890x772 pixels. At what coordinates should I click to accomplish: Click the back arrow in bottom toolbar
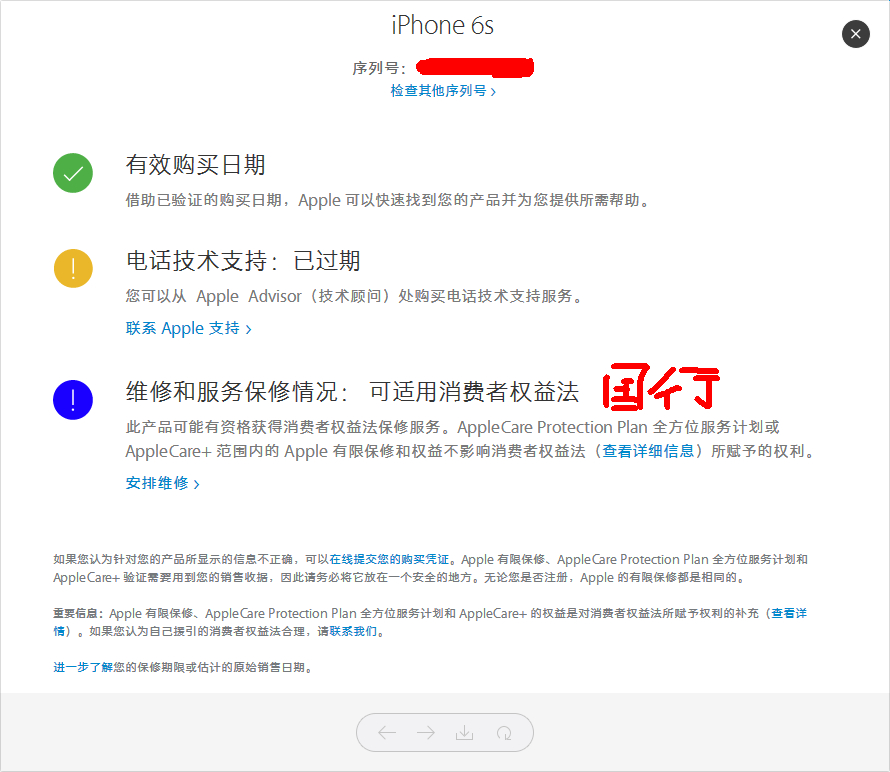click(387, 733)
